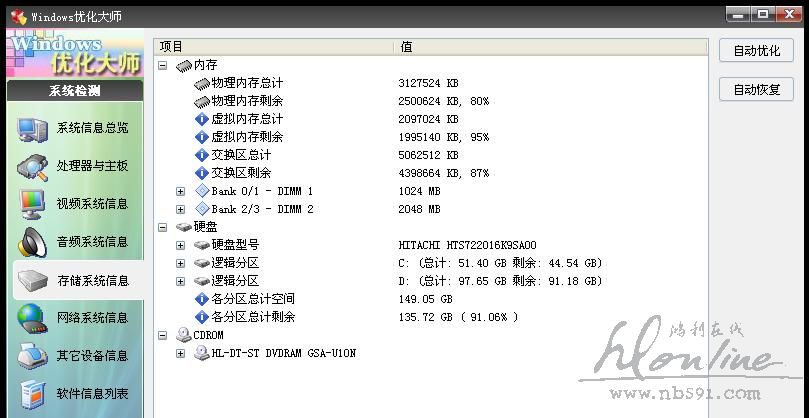
Task: Select the 2048 MB value
Action: coord(419,210)
